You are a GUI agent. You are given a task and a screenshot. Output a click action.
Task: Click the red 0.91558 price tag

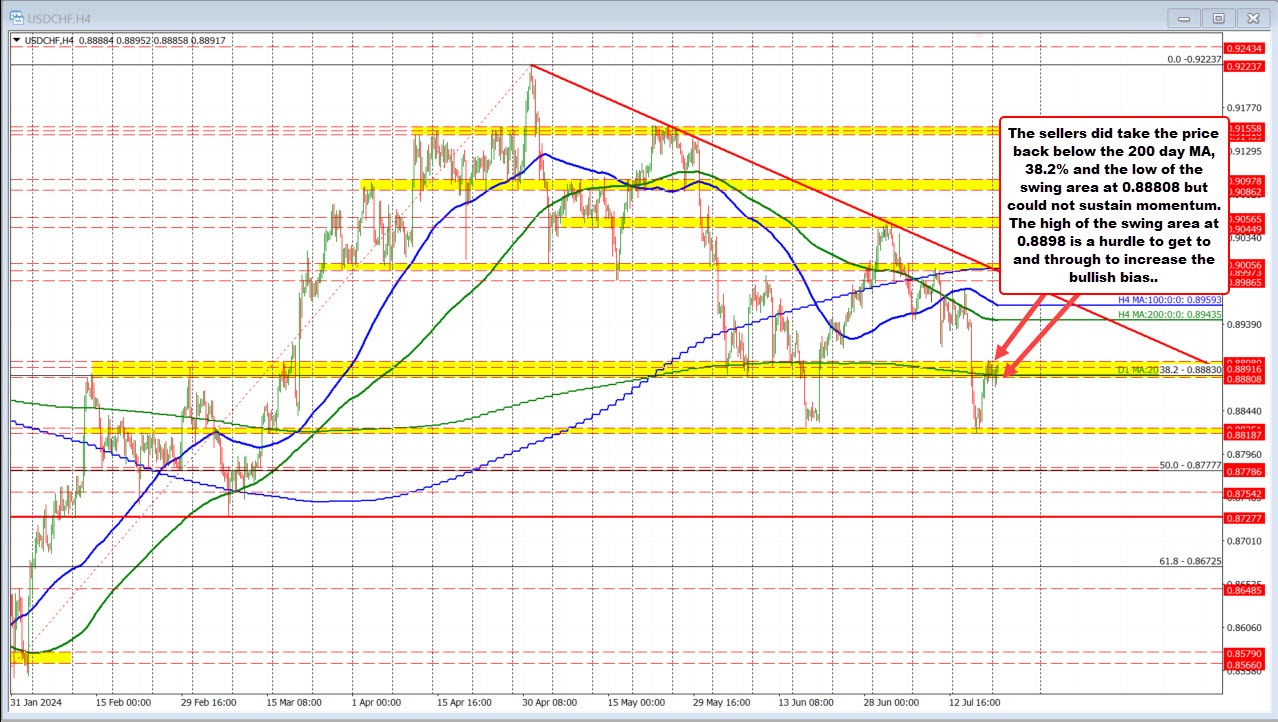[x=1249, y=130]
